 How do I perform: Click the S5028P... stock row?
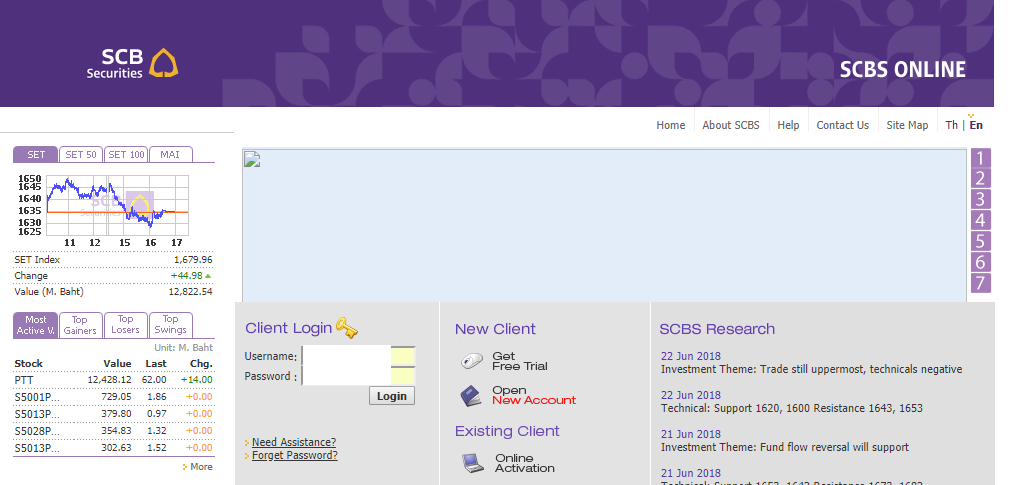114,431
